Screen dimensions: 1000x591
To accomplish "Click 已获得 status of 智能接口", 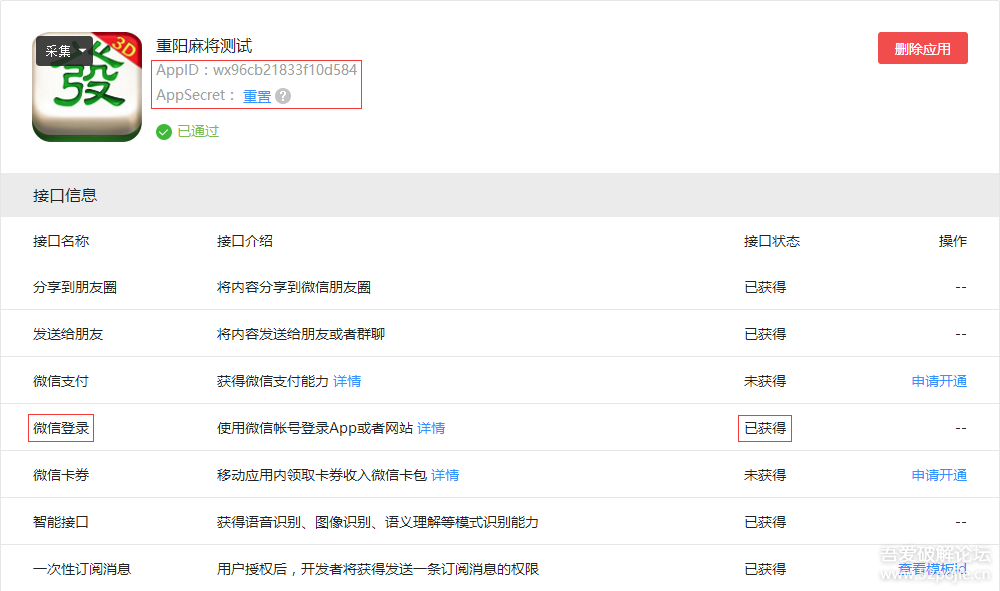I will (x=765, y=523).
